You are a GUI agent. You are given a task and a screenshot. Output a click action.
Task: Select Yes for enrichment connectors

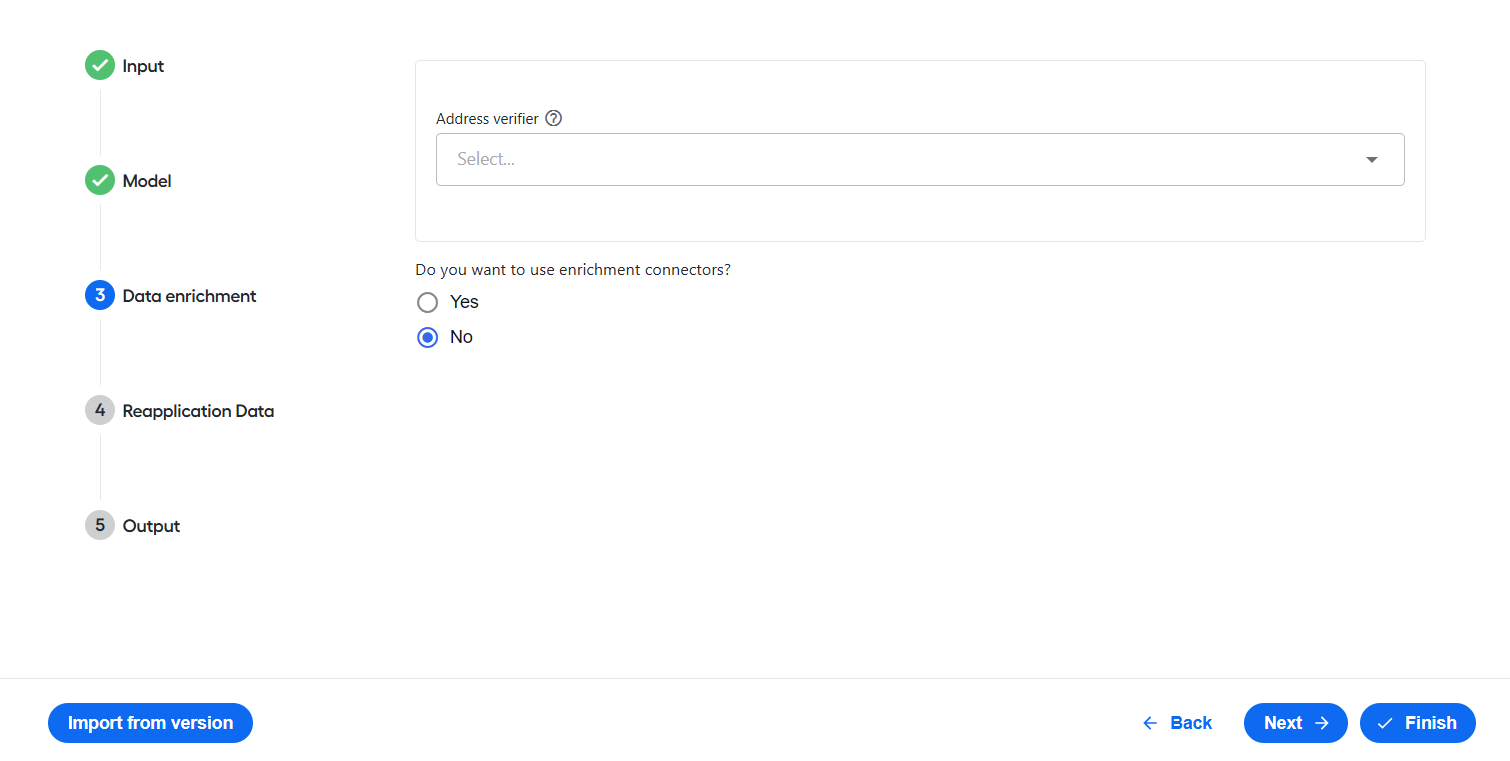pos(428,302)
